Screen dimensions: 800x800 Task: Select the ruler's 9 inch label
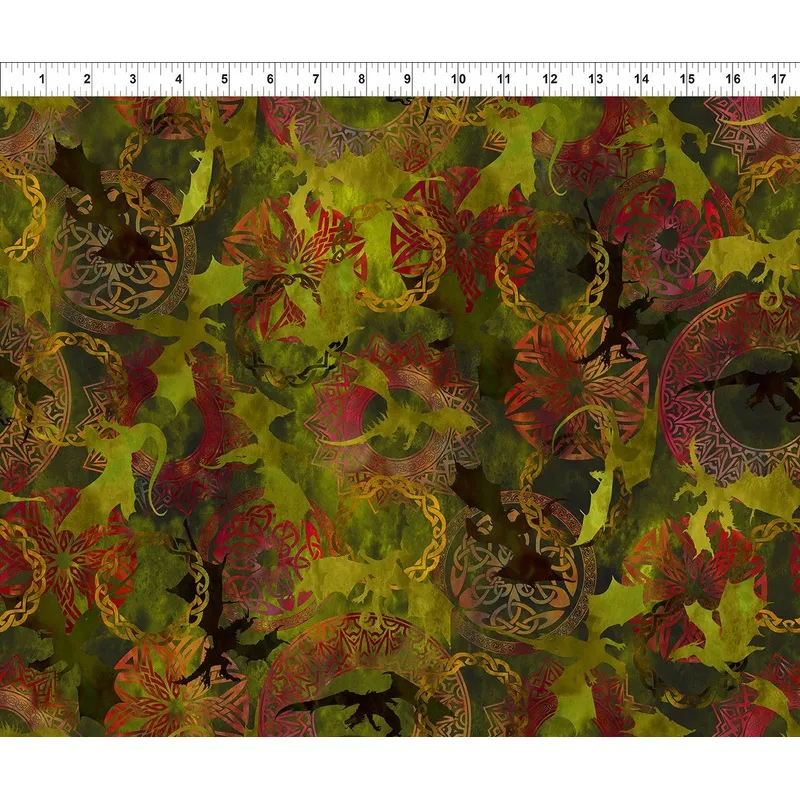click(407, 79)
